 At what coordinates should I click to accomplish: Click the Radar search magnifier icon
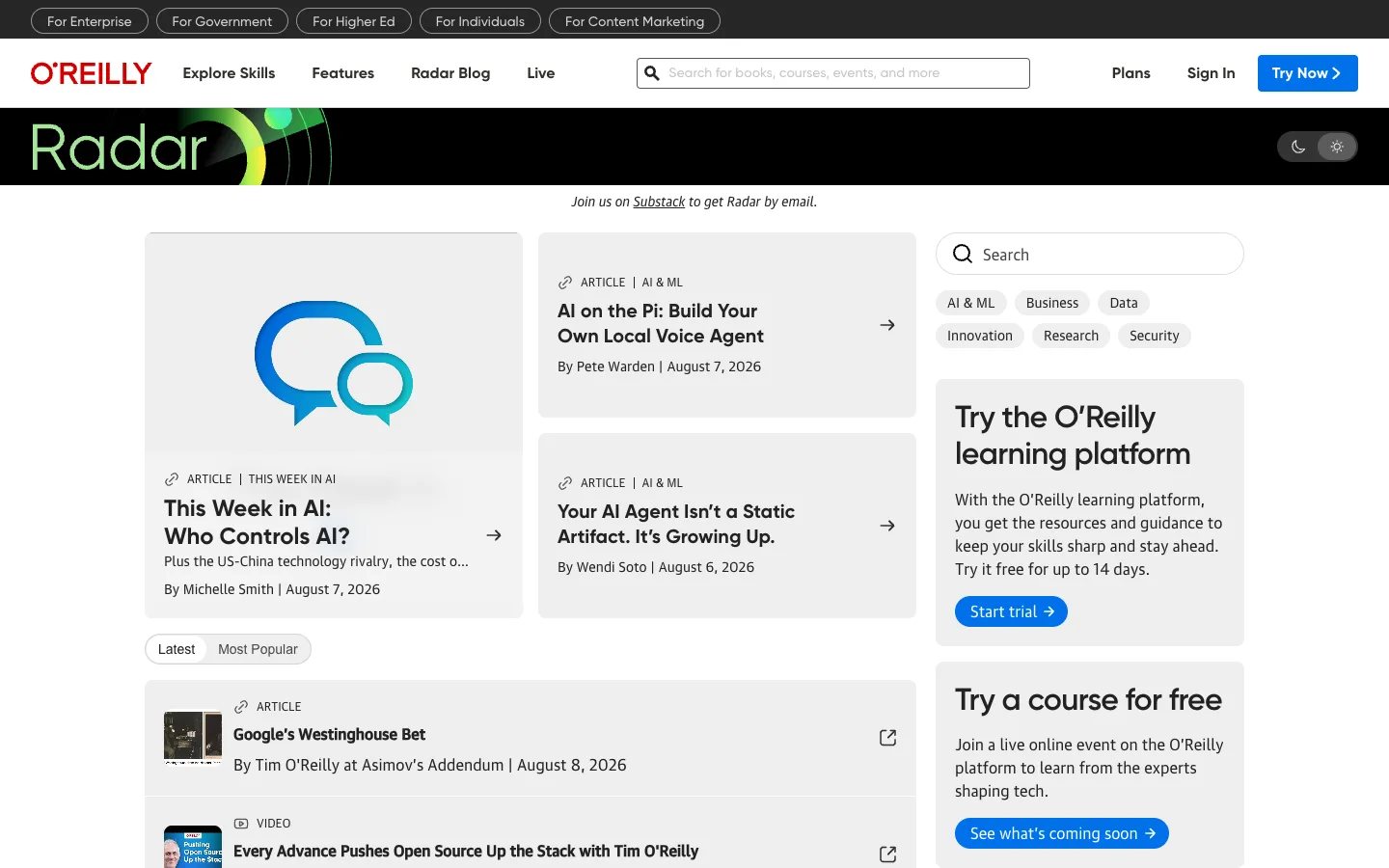pos(963,254)
